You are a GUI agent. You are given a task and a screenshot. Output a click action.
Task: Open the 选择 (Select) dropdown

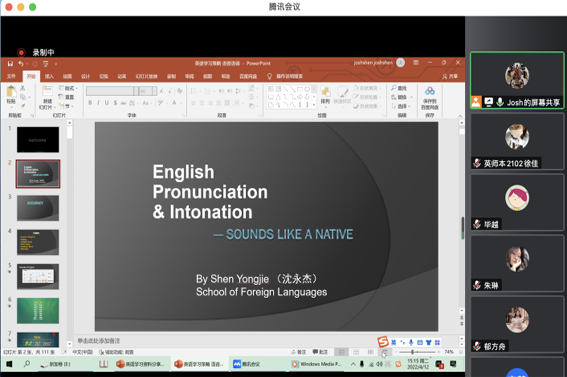401,106
